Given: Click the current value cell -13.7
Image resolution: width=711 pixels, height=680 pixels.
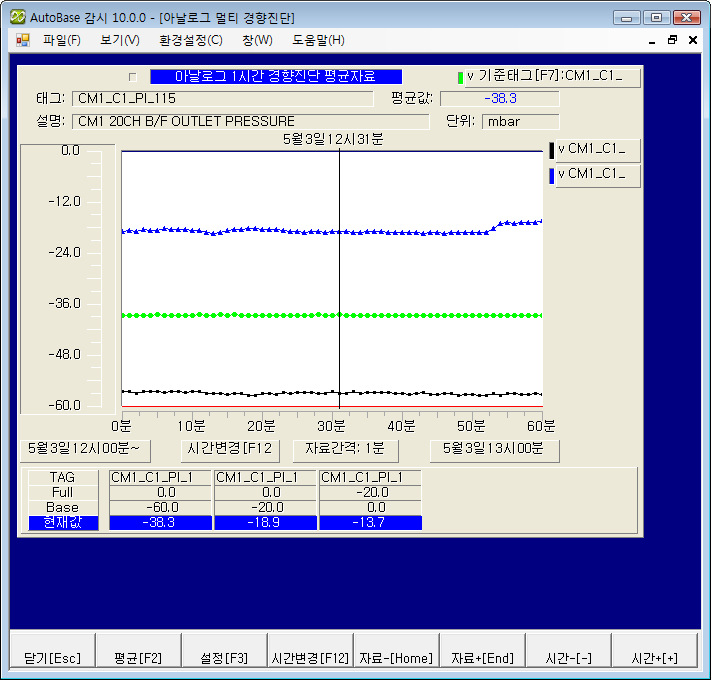Looking at the screenshot, I should tap(370, 522).
